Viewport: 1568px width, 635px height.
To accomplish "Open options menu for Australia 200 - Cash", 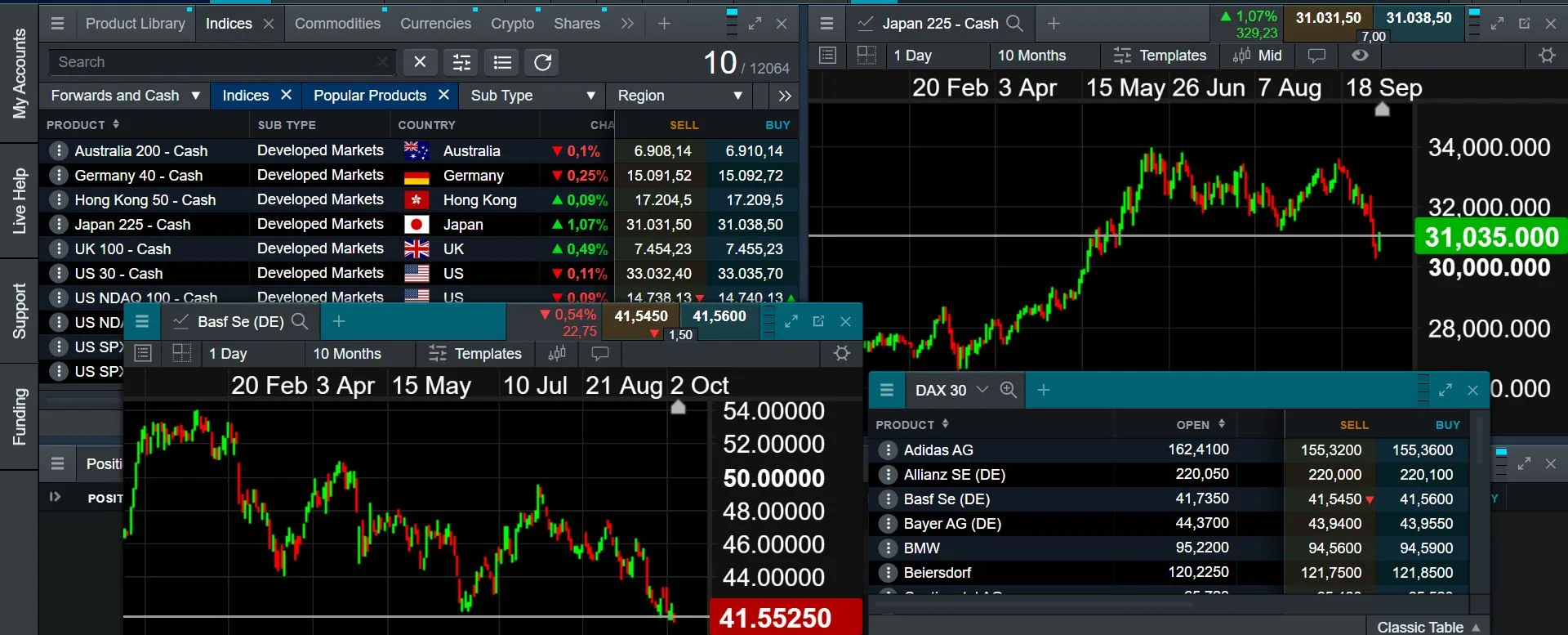I will pyautogui.click(x=58, y=151).
